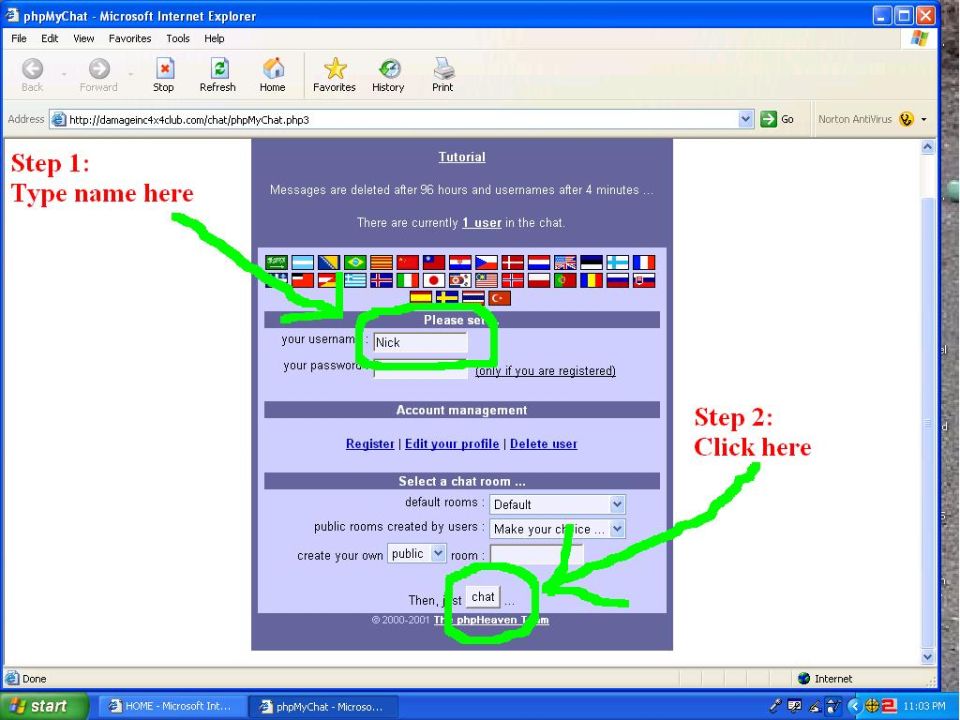Click the chat button

click(x=483, y=597)
